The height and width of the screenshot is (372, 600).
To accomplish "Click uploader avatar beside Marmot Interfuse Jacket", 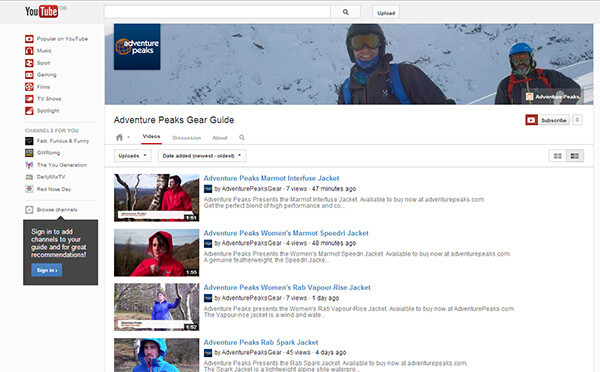I will pyautogui.click(x=208, y=189).
